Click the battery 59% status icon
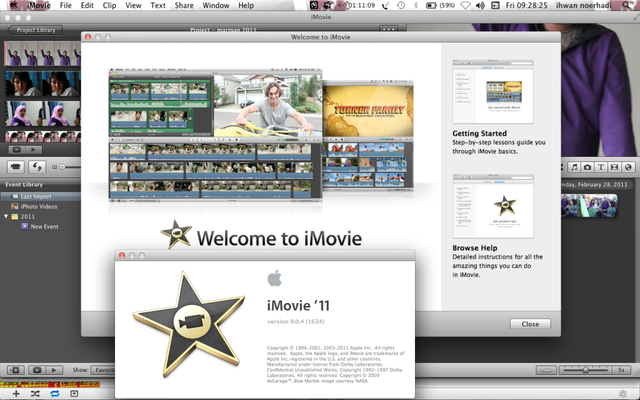The width and height of the screenshot is (640, 400). coord(440,5)
